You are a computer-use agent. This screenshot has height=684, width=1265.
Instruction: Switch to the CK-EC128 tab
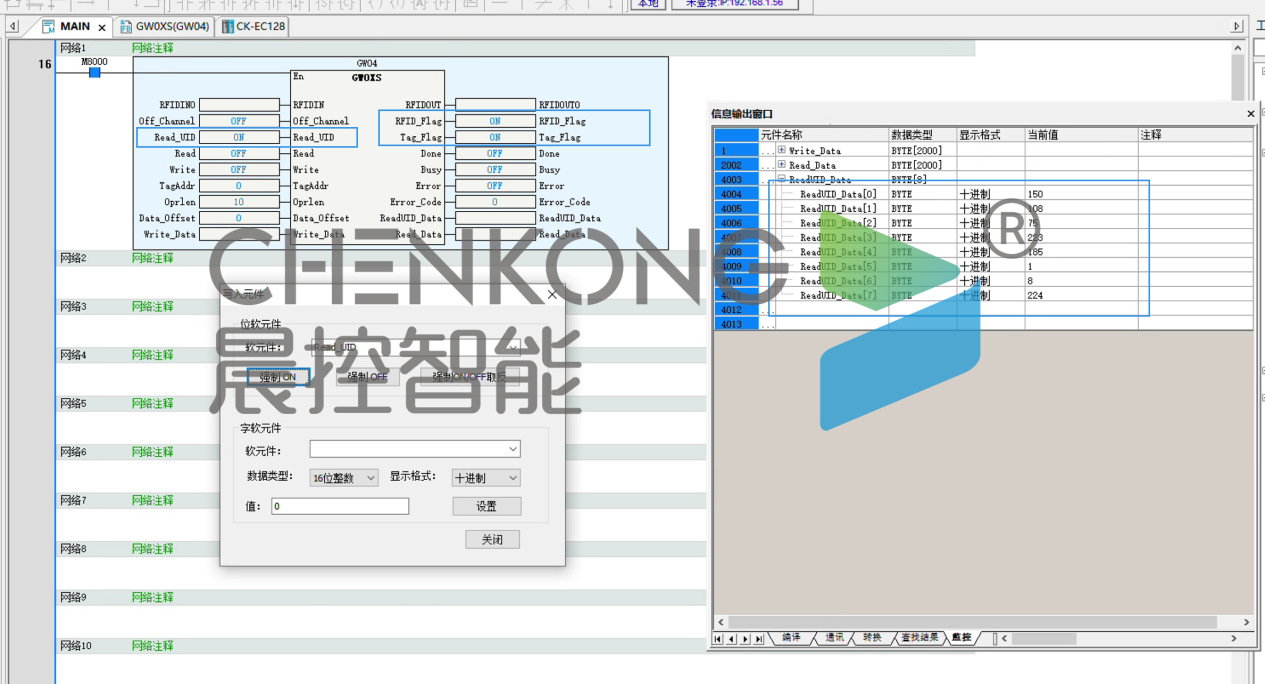pos(253,27)
